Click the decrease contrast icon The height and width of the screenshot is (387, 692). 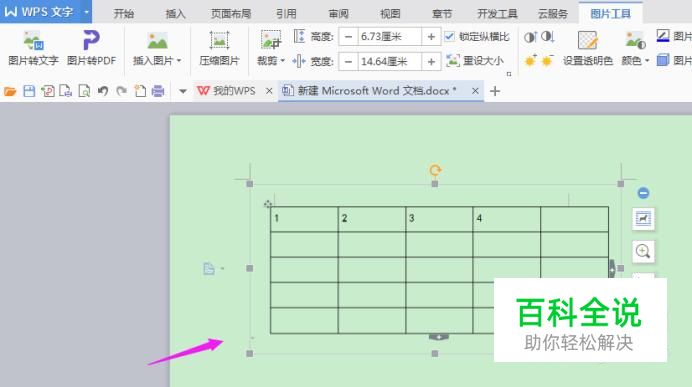(x=547, y=37)
